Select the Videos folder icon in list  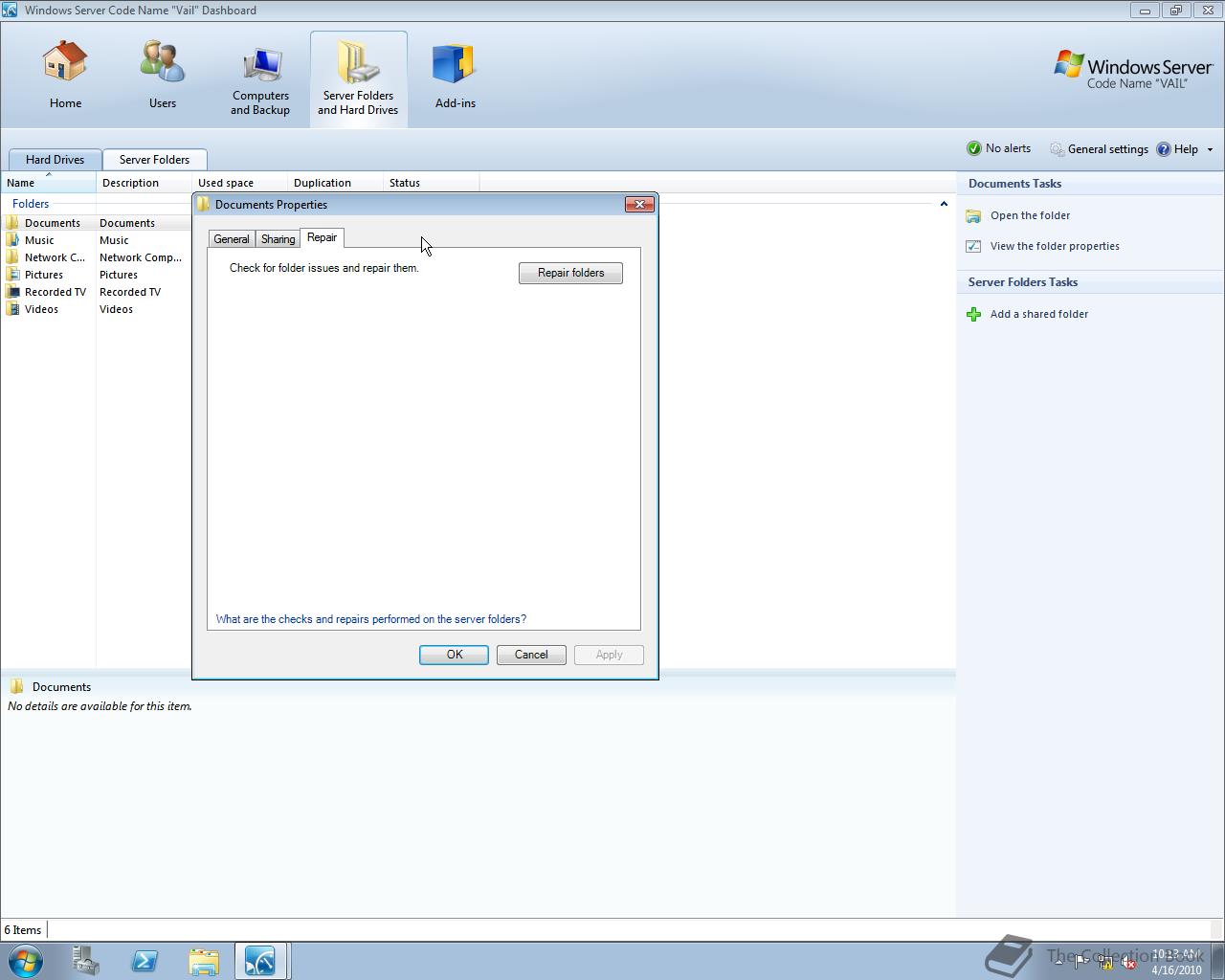[12, 309]
